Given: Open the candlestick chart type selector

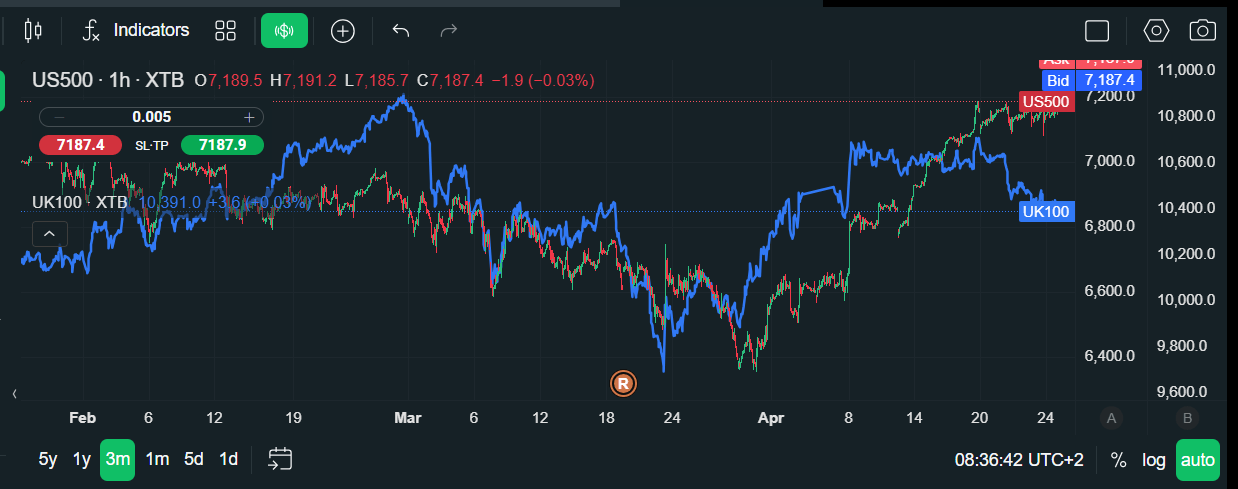Looking at the screenshot, I should pyautogui.click(x=33, y=30).
